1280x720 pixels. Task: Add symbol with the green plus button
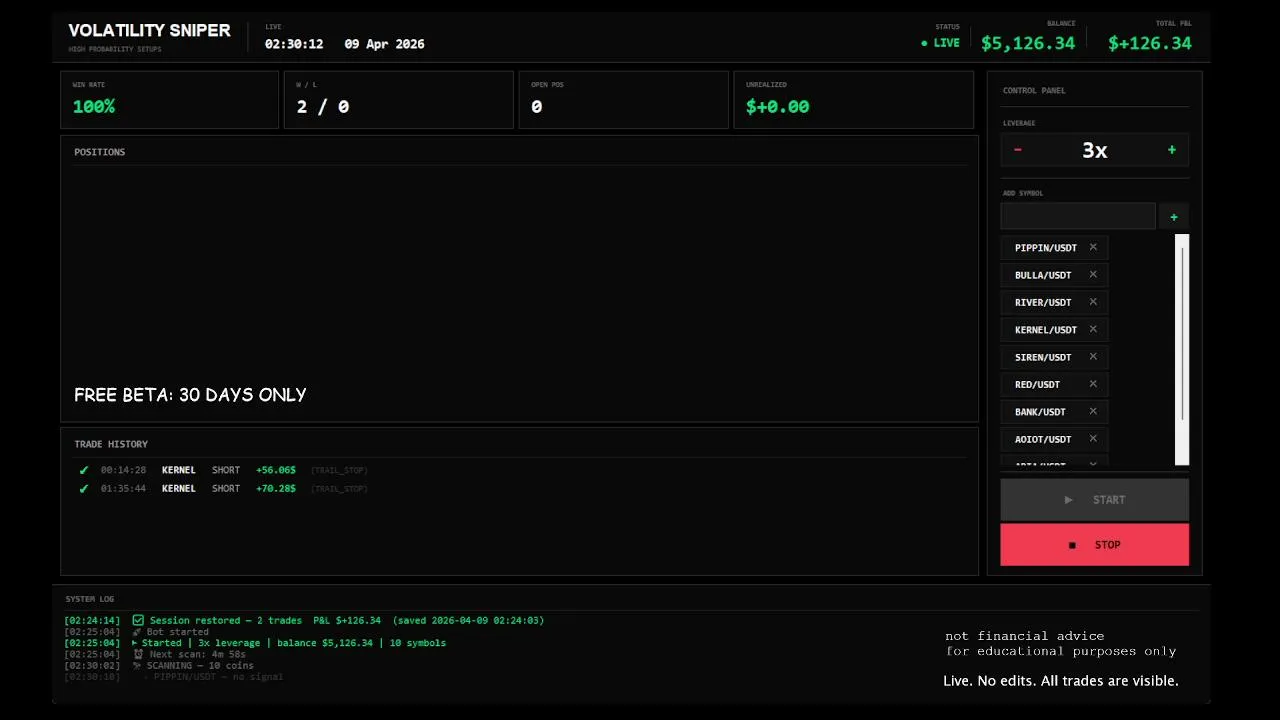1174,216
